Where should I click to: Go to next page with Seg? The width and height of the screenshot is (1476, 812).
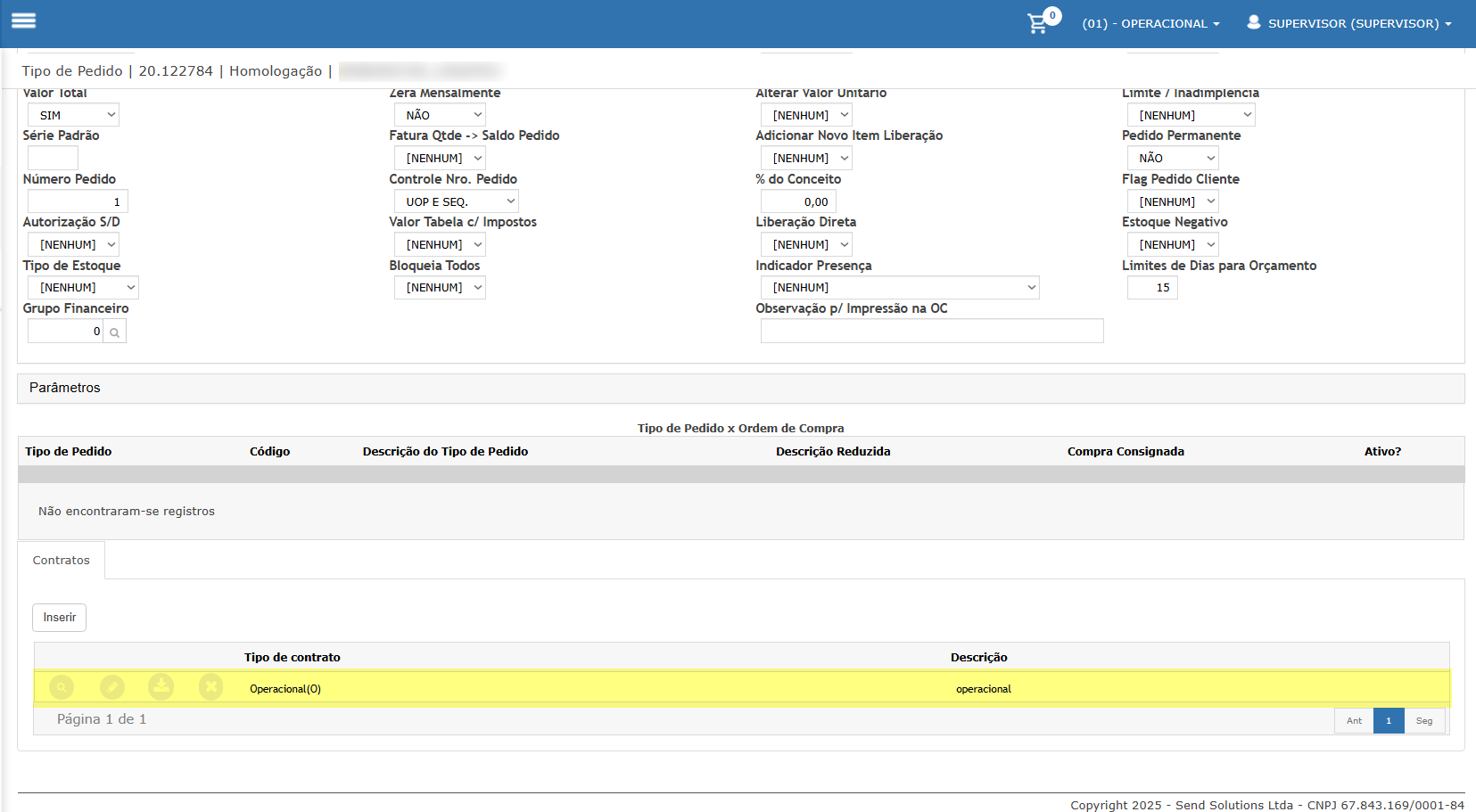click(1423, 721)
